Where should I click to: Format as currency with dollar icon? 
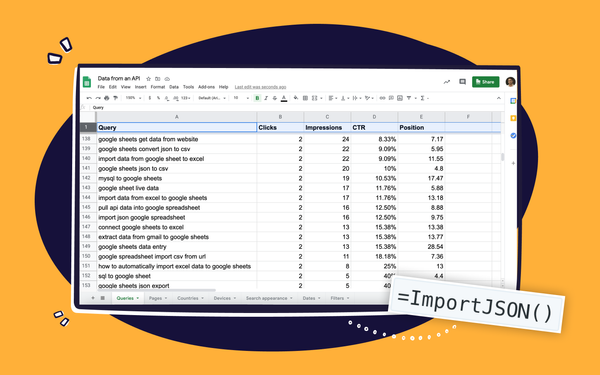[150, 98]
